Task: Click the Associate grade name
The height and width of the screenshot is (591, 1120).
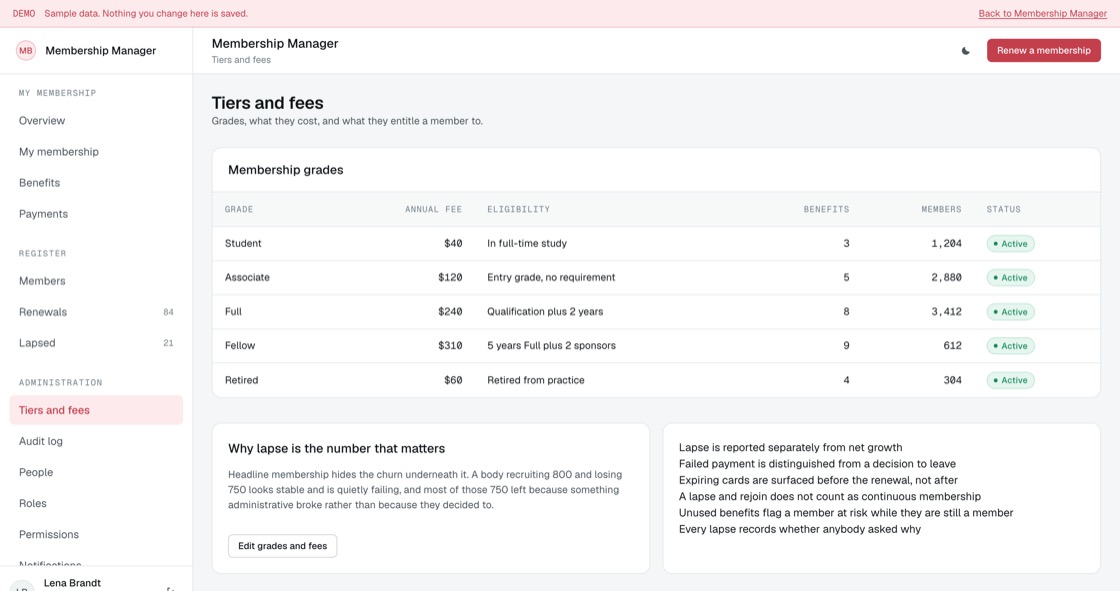Action: pyautogui.click(x=247, y=277)
